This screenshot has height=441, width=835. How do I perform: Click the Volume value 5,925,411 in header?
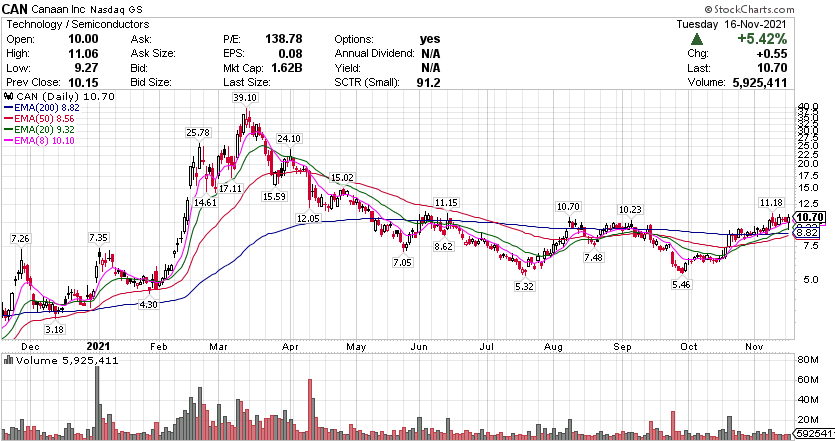[760, 83]
